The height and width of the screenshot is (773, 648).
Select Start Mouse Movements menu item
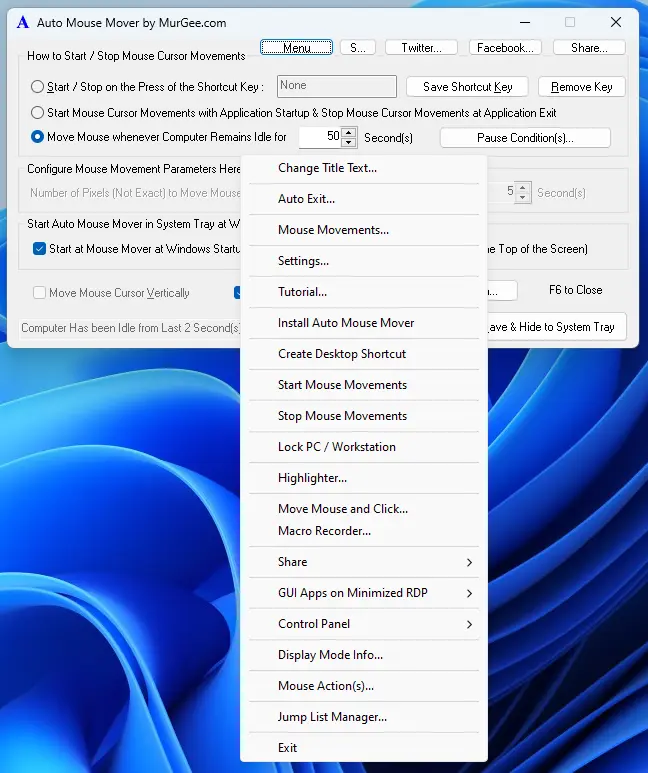(364, 385)
